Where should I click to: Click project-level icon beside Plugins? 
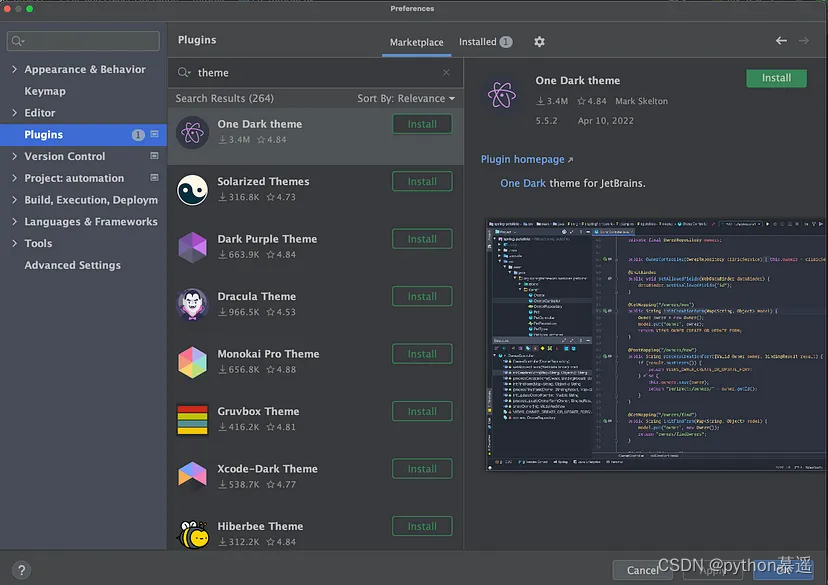(154, 134)
